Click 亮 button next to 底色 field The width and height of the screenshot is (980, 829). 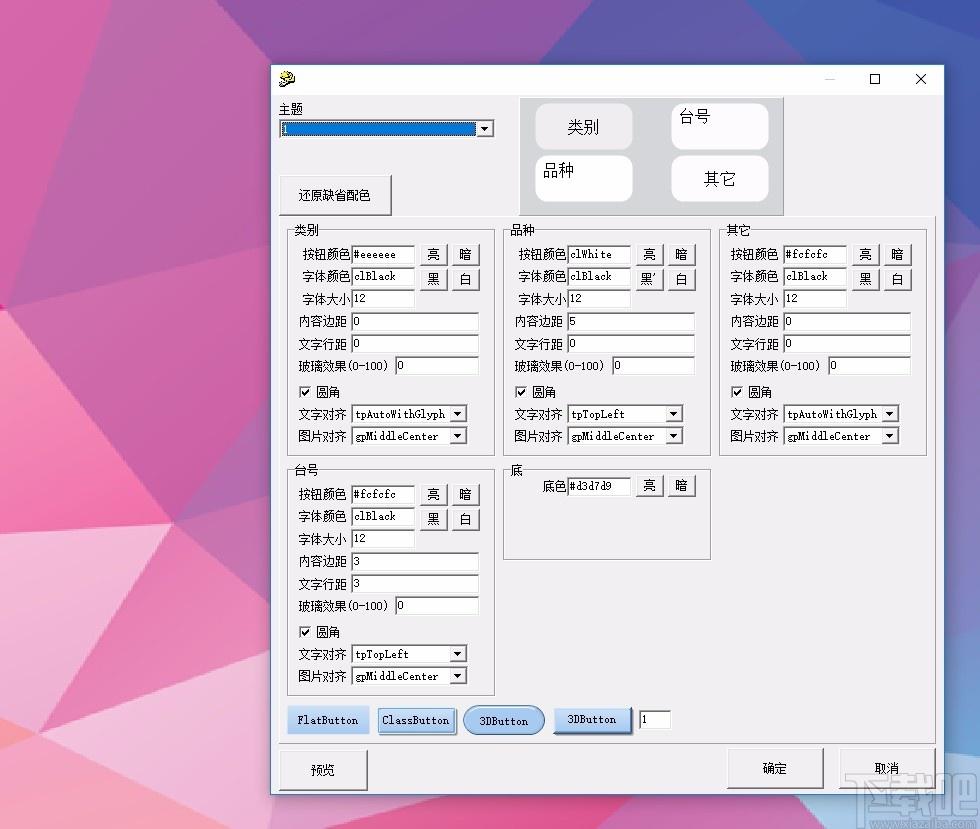point(649,485)
